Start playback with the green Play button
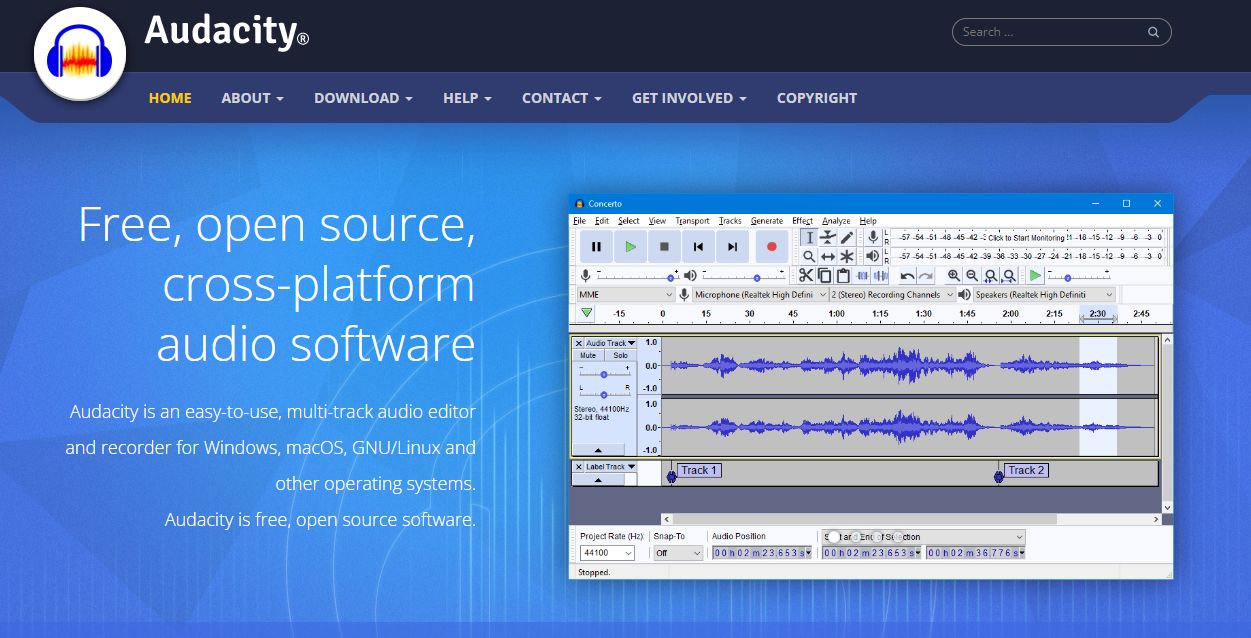Image resolution: width=1251 pixels, height=638 pixels. (630, 246)
